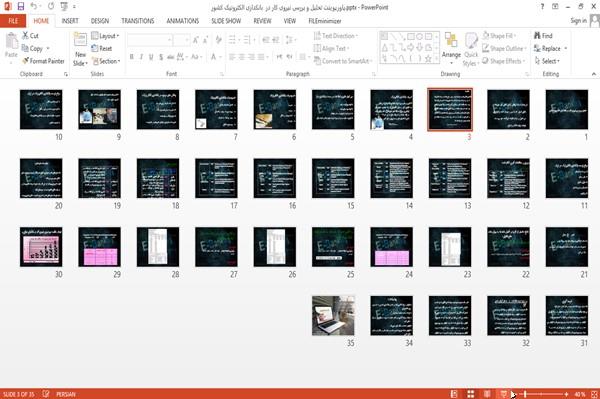Open the Shape Effects dropdown
Viewport: 600px width, 399px height.
(503, 61)
